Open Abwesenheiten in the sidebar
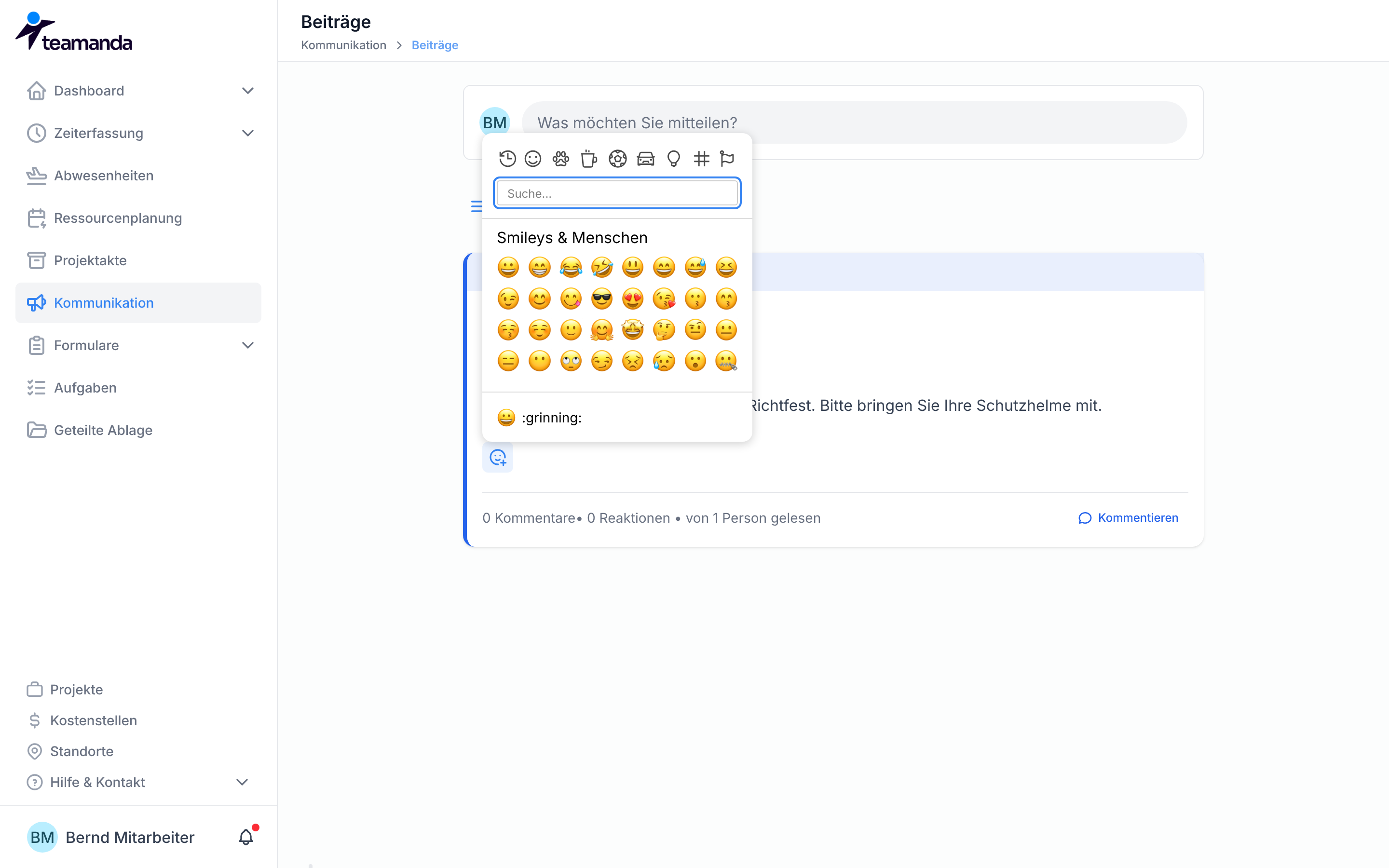 click(x=138, y=176)
